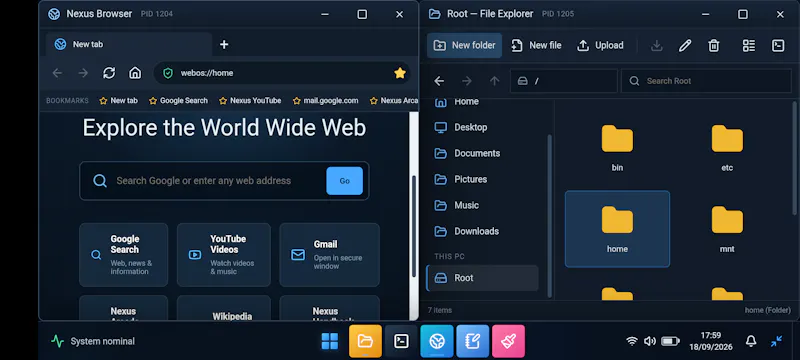
Task: Open a new browser tab with plus
Action: 224,44
